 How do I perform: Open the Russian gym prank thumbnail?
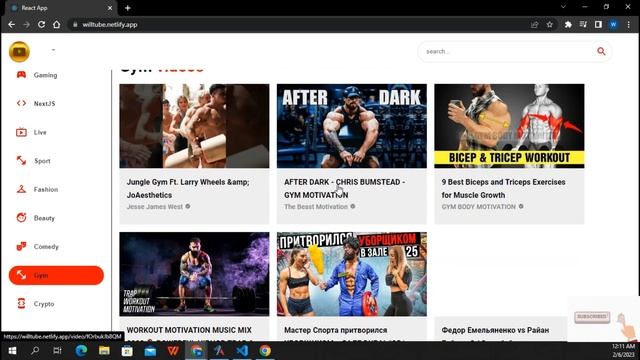tap(352, 274)
